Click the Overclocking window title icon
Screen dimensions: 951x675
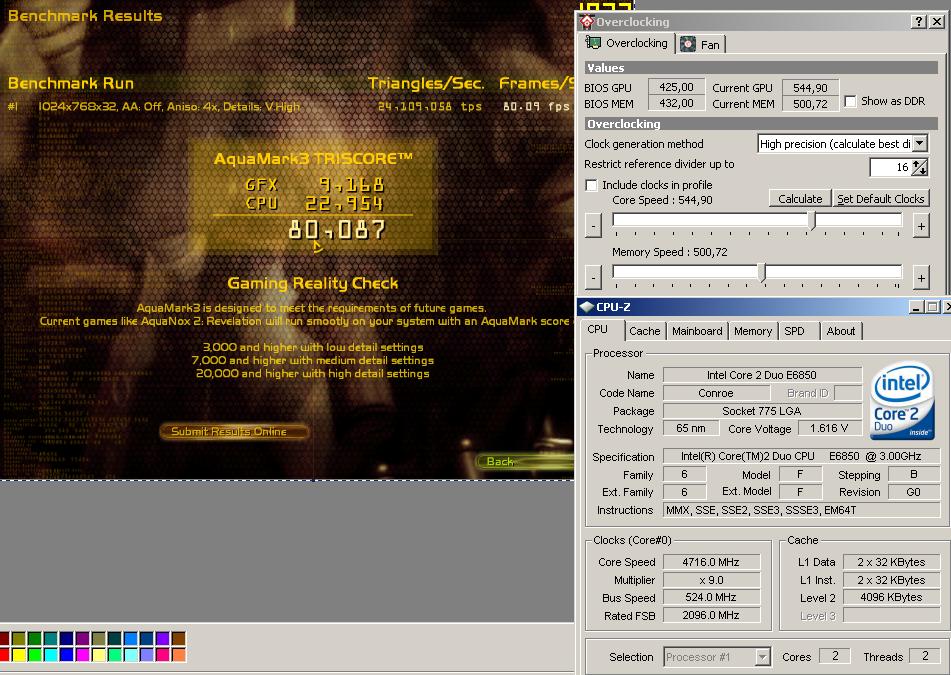click(586, 22)
